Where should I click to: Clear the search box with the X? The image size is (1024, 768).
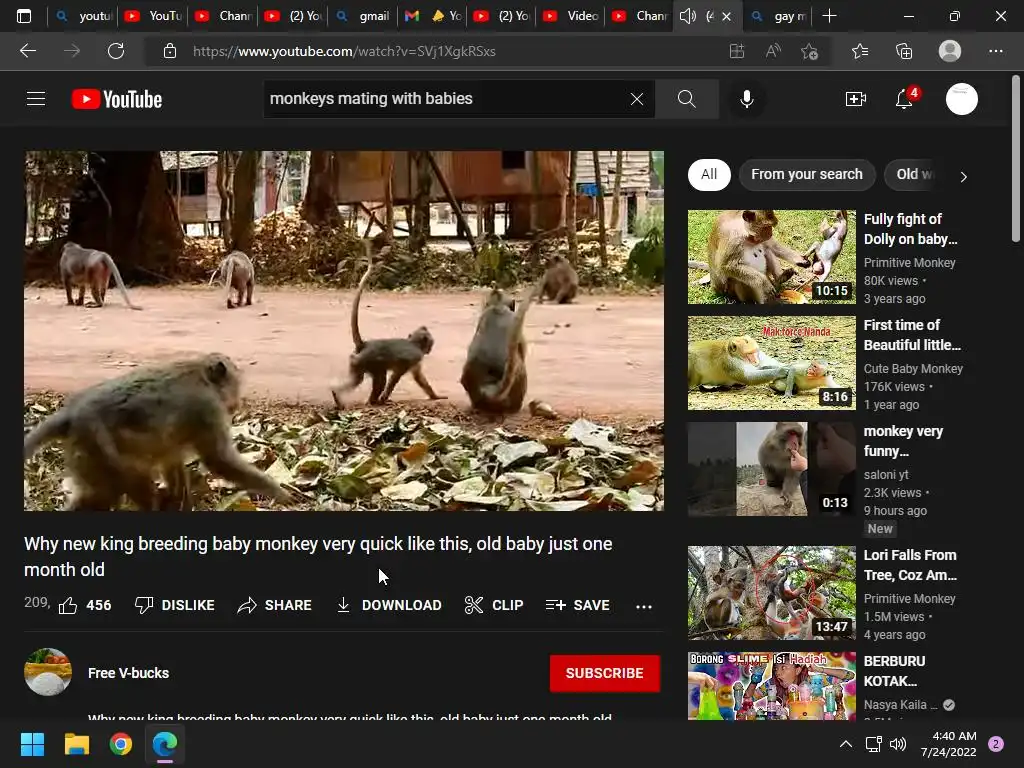coord(637,99)
